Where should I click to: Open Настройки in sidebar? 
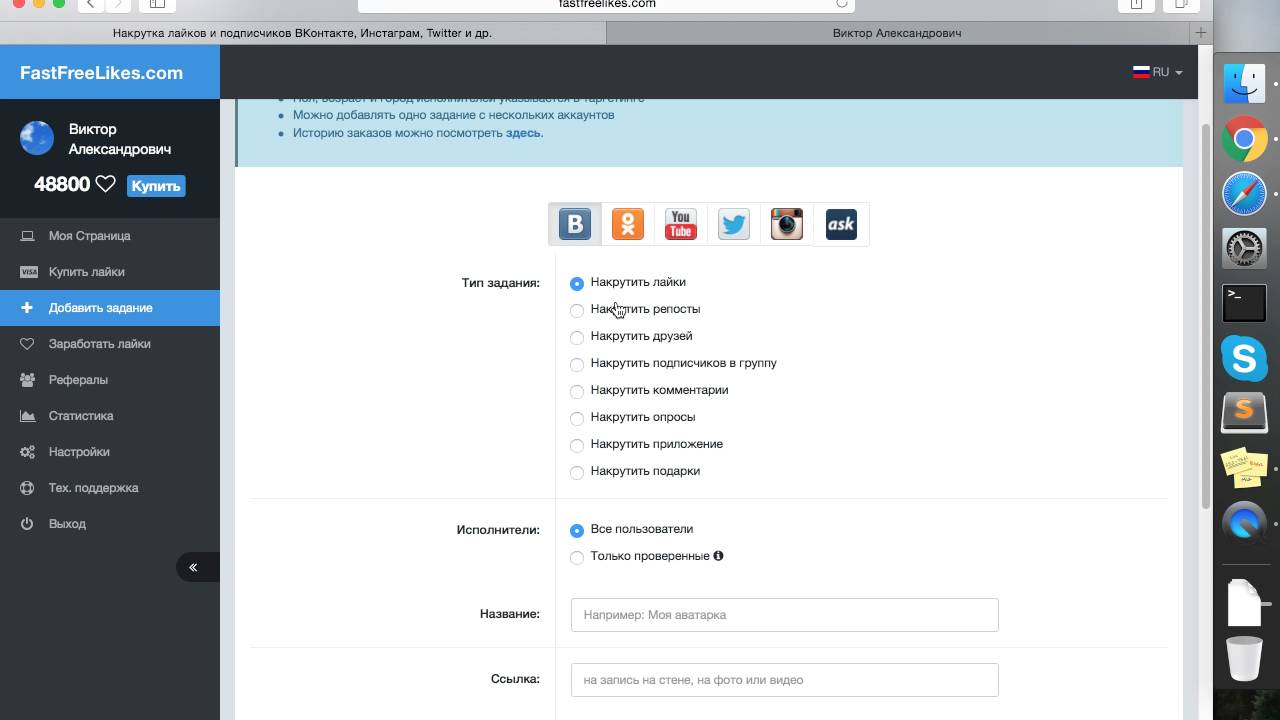(x=110, y=452)
